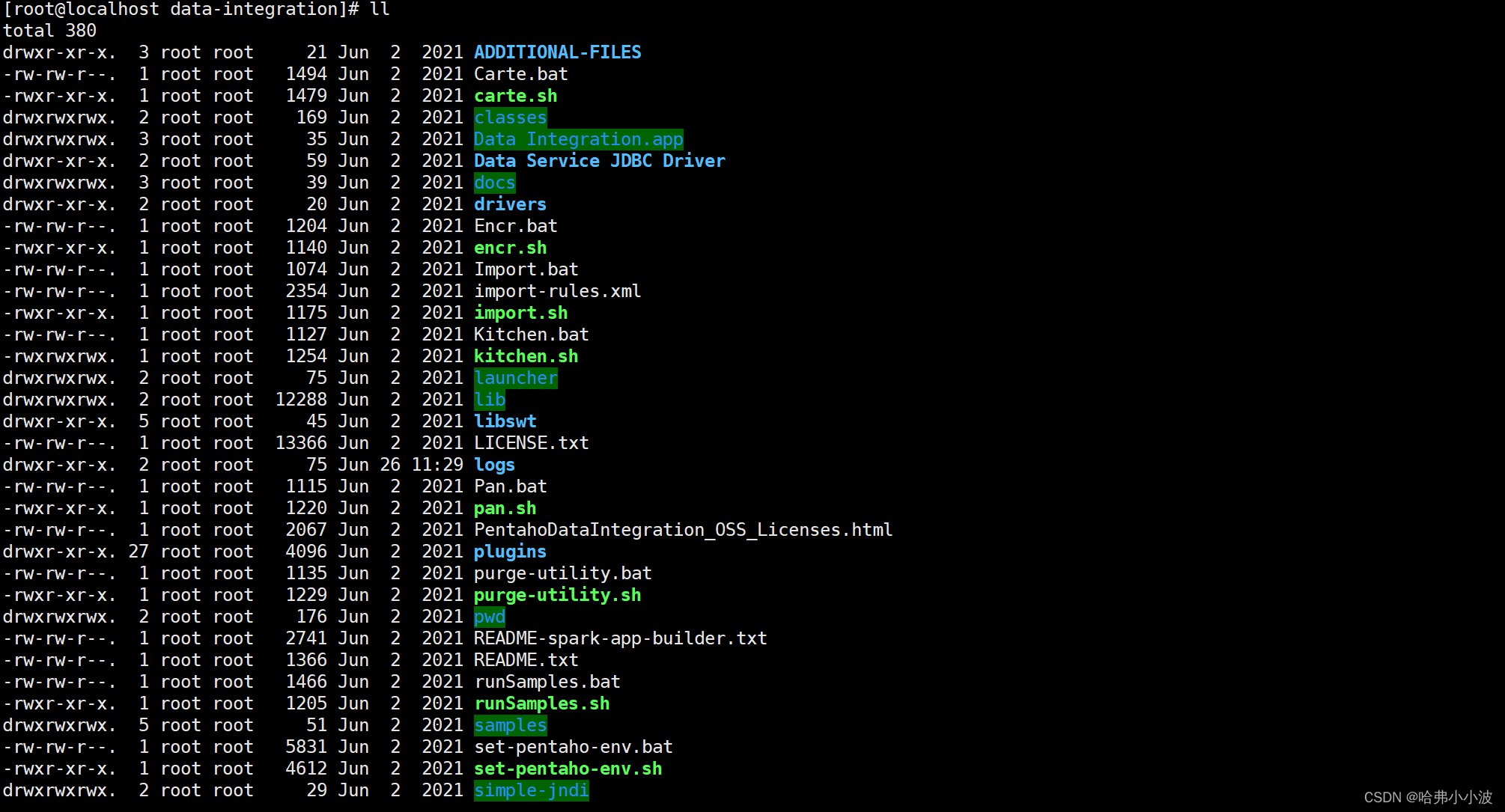Select the set-pentaho-env.sh file name
Image resolution: width=1505 pixels, height=812 pixels.
(568, 768)
